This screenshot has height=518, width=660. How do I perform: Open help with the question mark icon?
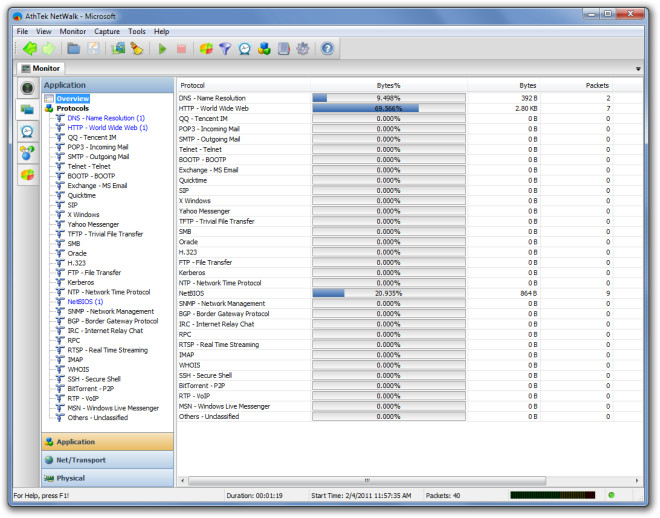click(x=327, y=49)
